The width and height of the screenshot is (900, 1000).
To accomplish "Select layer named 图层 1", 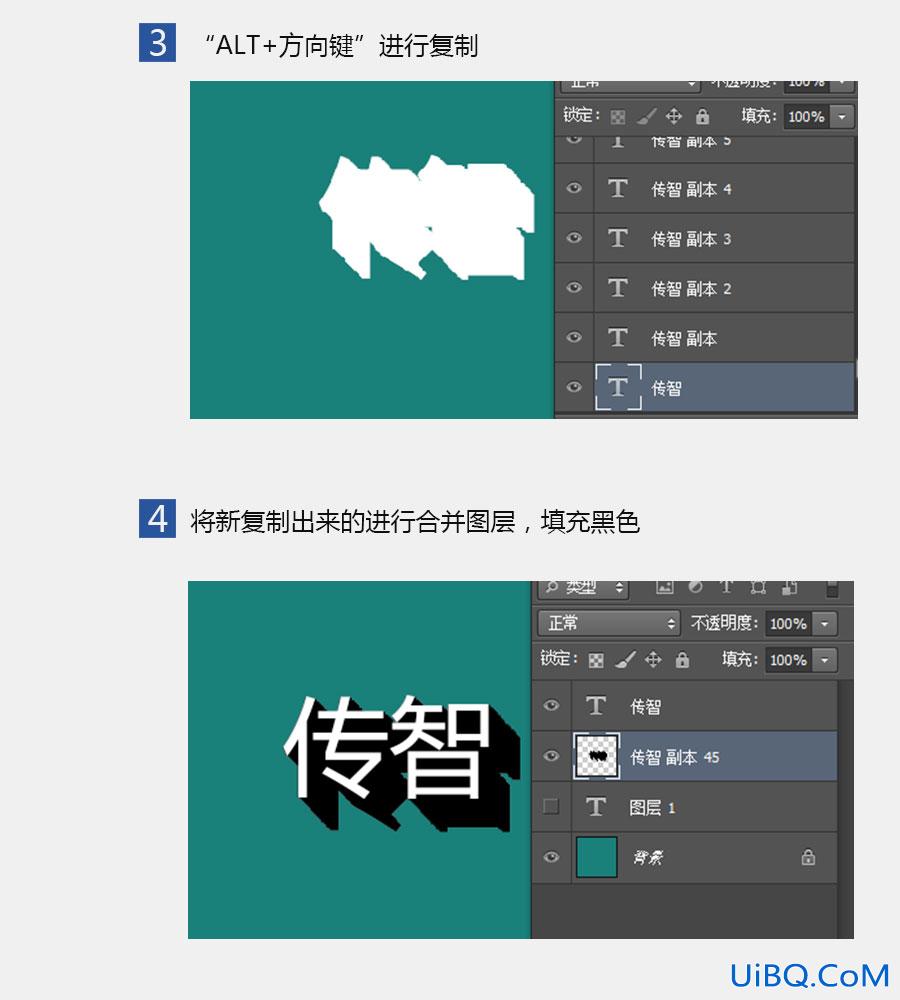I will (x=653, y=808).
